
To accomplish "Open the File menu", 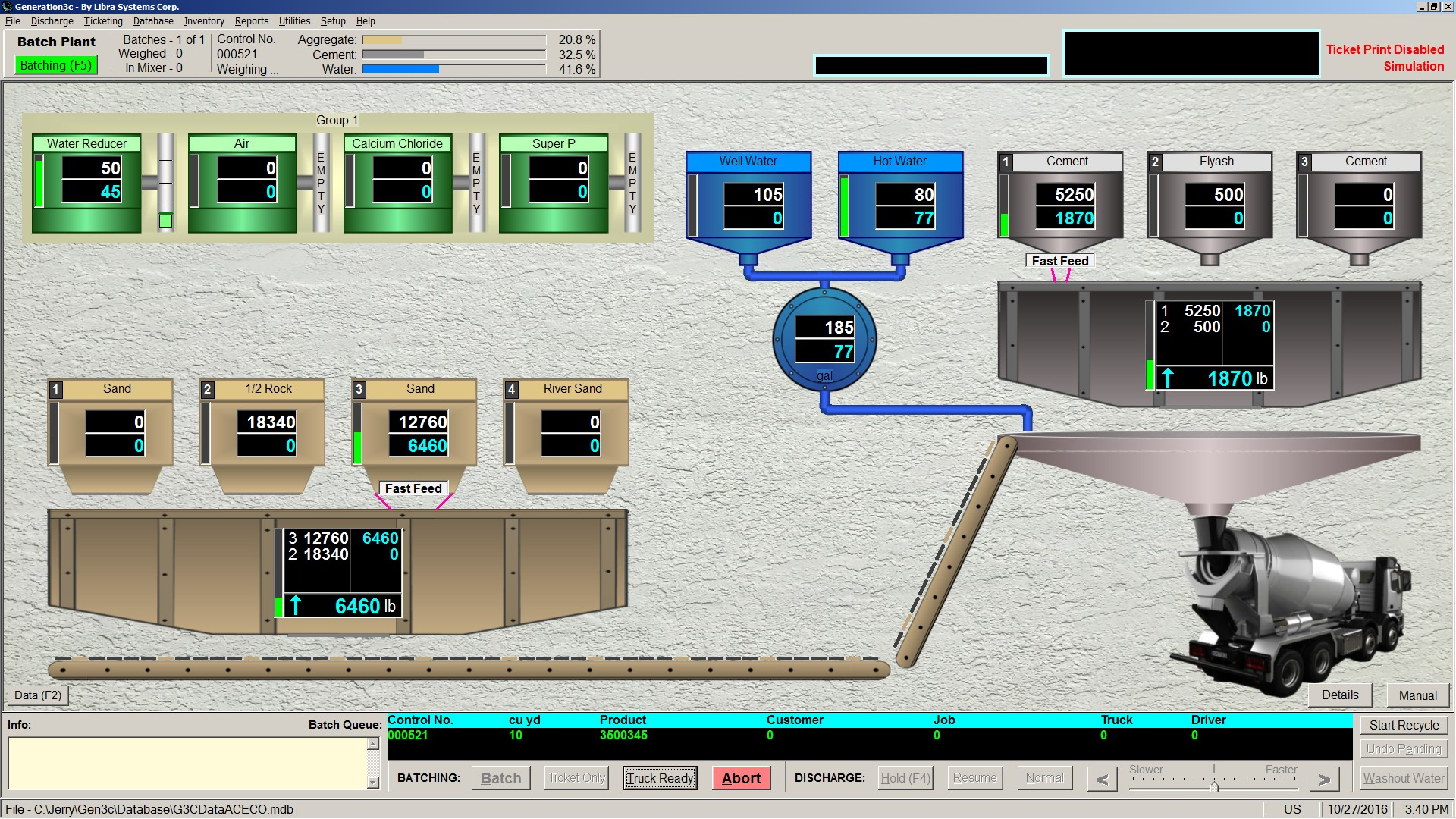I will pyautogui.click(x=13, y=21).
